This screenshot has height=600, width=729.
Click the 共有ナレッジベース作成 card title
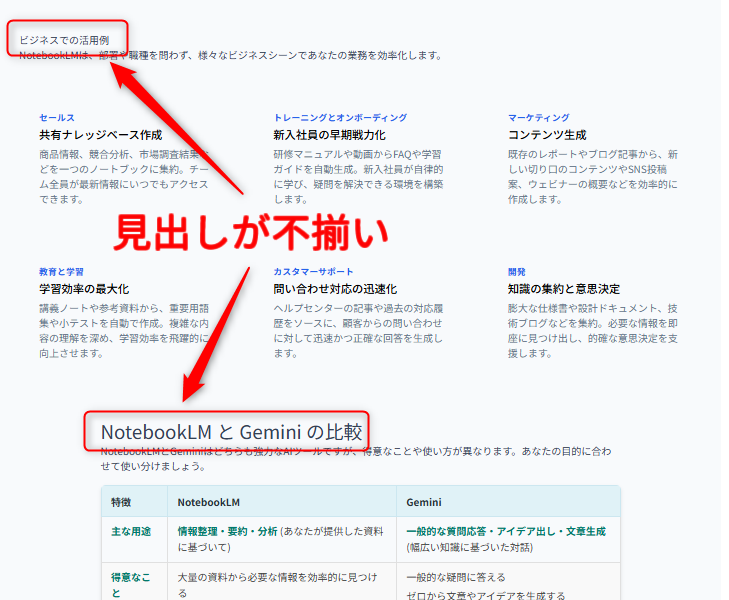coord(100,135)
